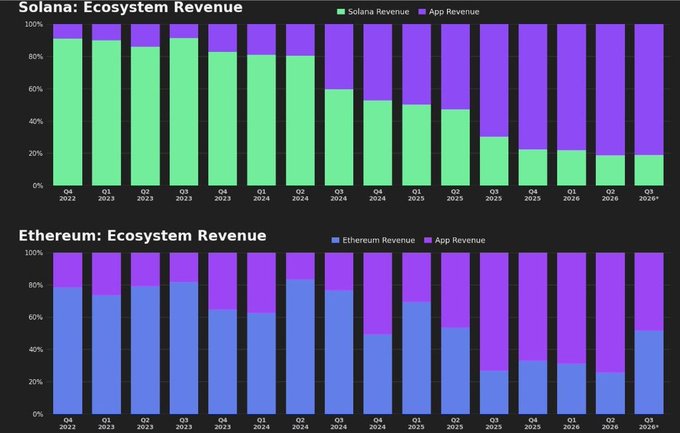Click 'Q2 2025' axis label under Solana chart

455,195
